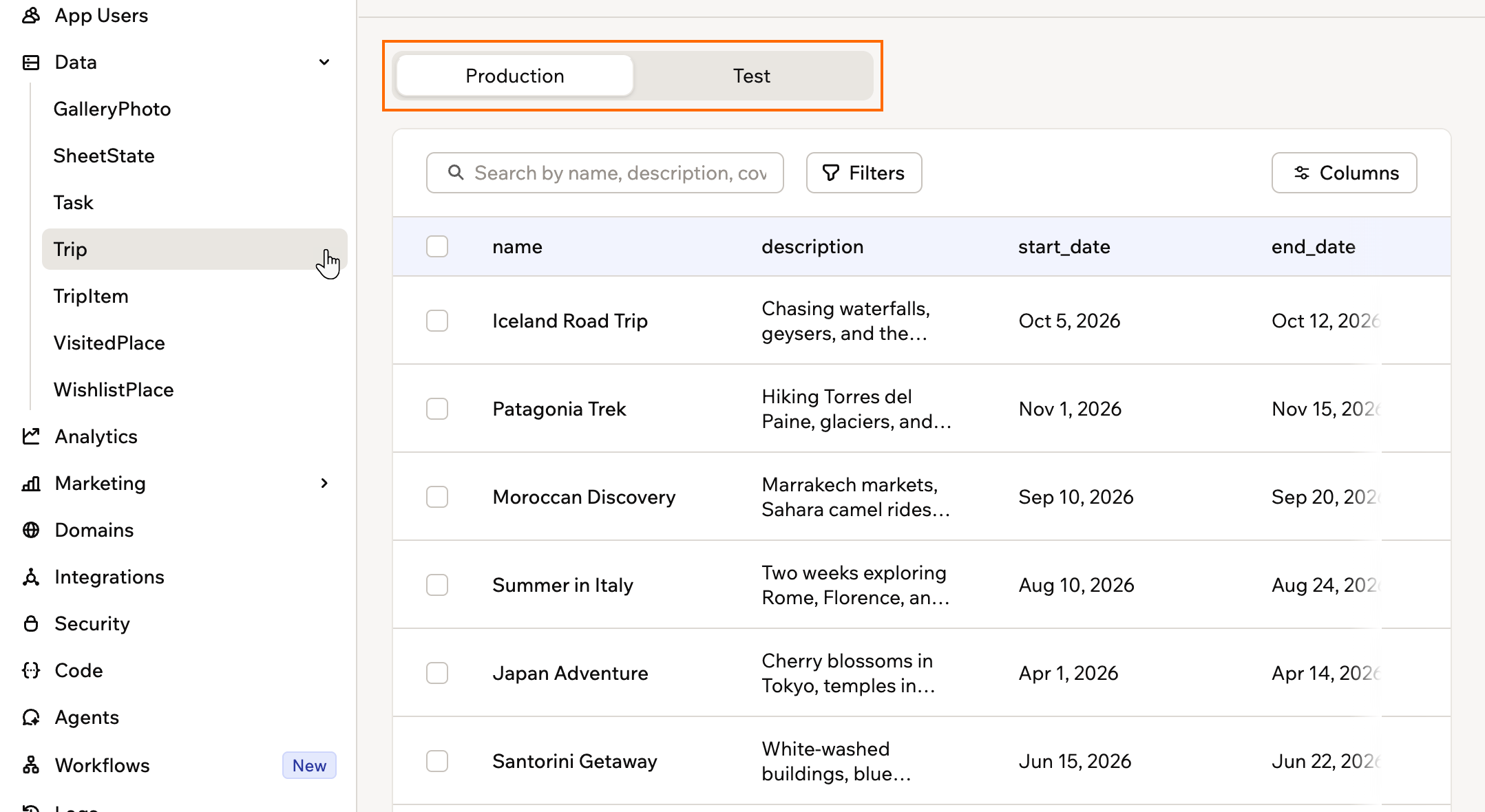Select the Trip entity in the sidebar
Screen dimensions: 1485x812
195,249
